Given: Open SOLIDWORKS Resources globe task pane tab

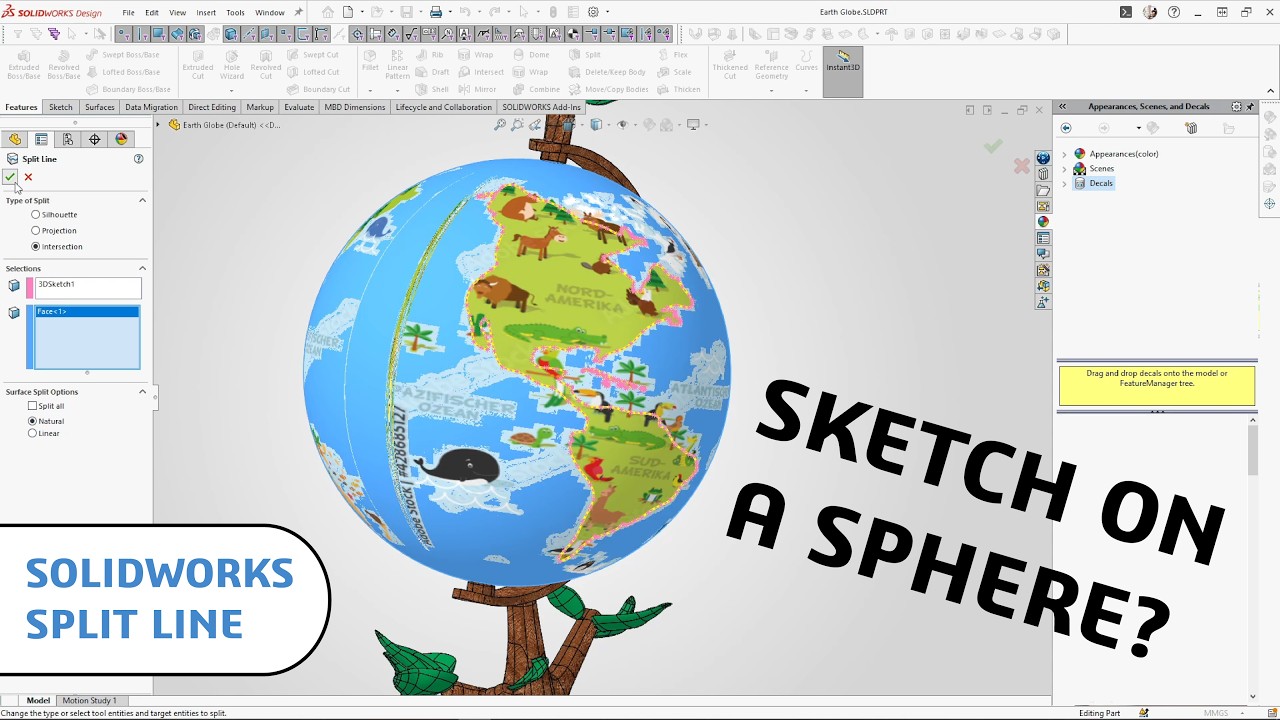Looking at the screenshot, I should coord(1043,158).
